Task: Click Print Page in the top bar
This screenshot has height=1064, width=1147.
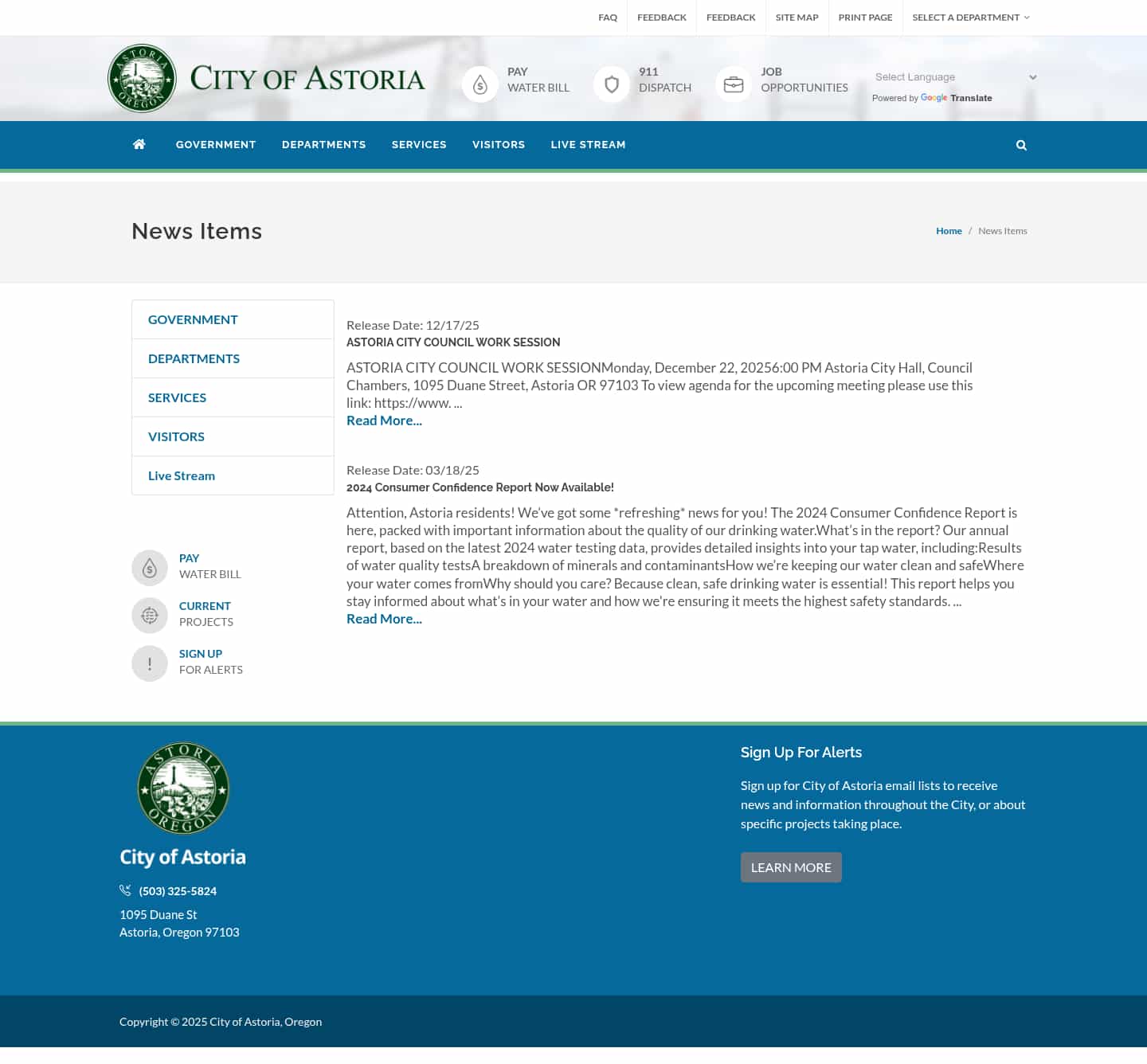Action: coord(865,17)
